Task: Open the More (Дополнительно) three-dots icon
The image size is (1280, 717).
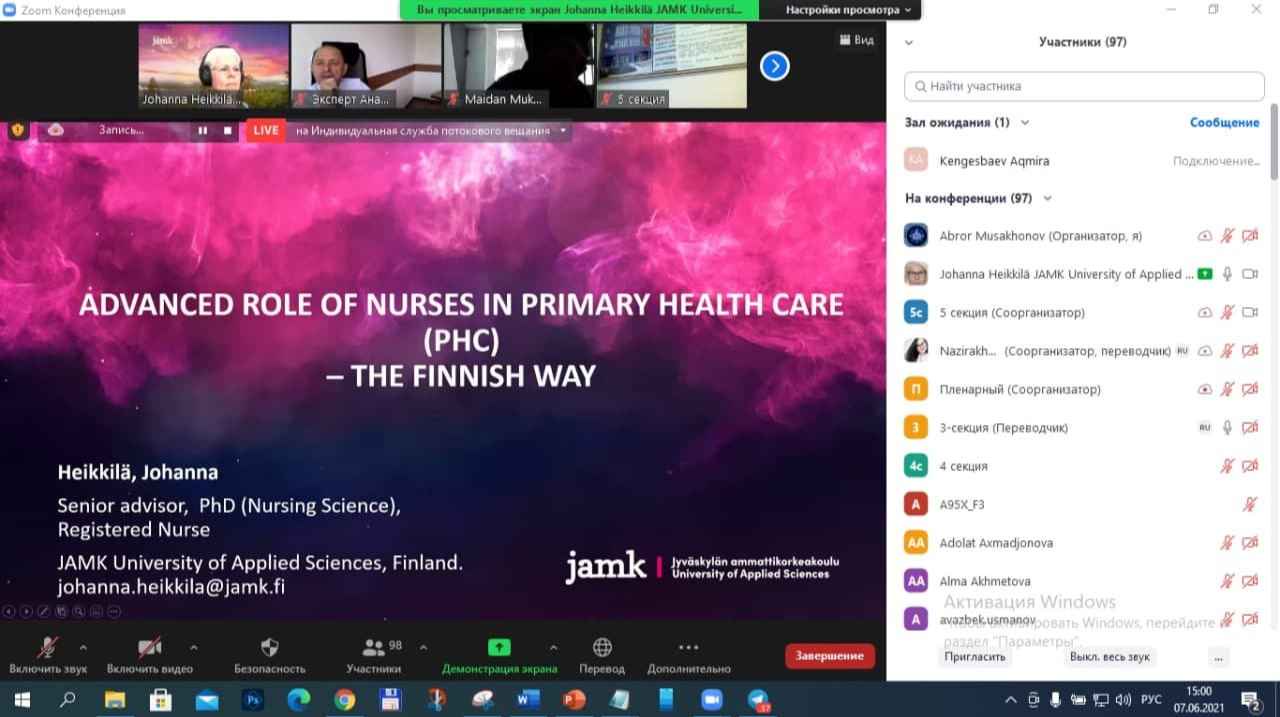Action: coord(688,648)
